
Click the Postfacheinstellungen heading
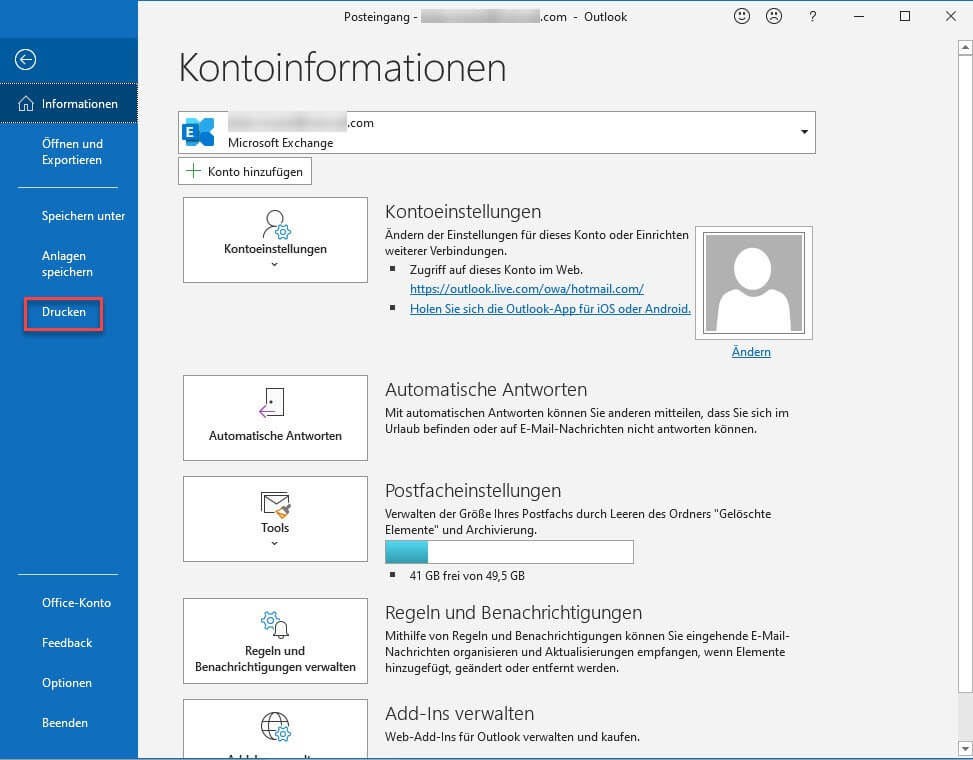pos(473,491)
